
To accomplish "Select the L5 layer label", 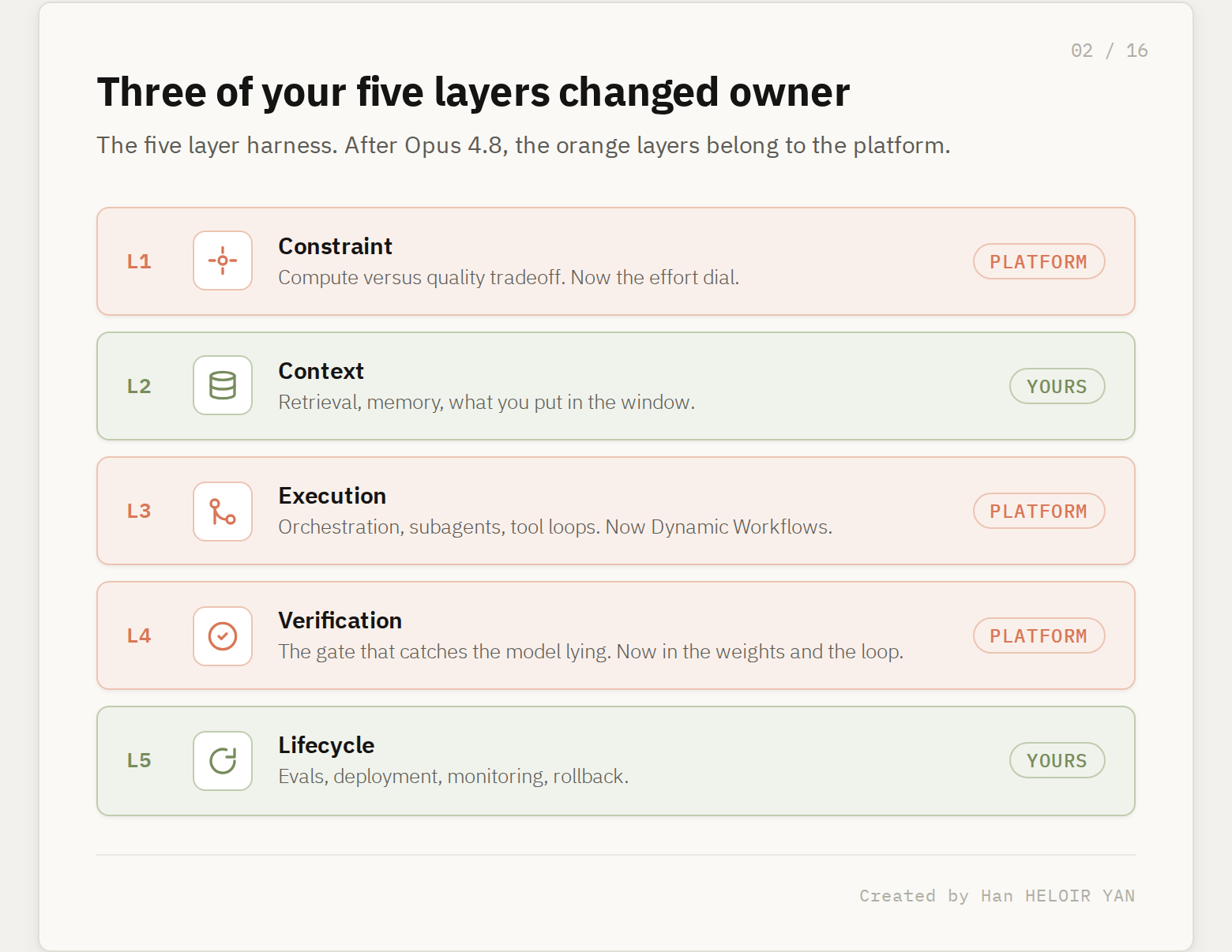I will tap(139, 760).
